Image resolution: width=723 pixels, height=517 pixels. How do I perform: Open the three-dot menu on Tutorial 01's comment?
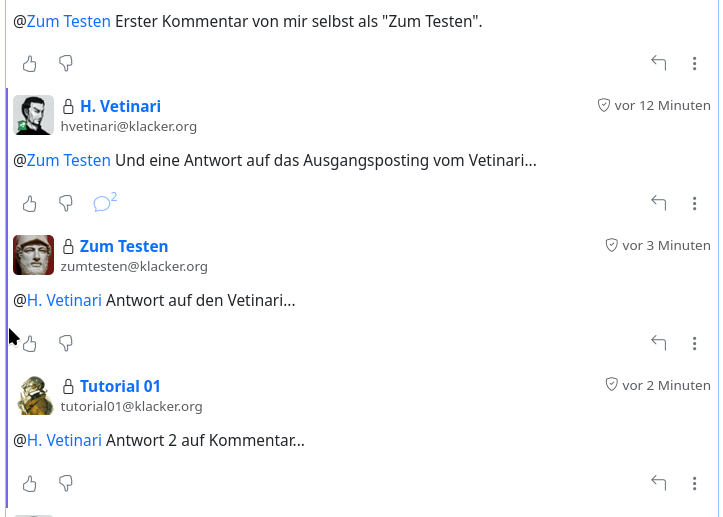pyautogui.click(x=695, y=484)
